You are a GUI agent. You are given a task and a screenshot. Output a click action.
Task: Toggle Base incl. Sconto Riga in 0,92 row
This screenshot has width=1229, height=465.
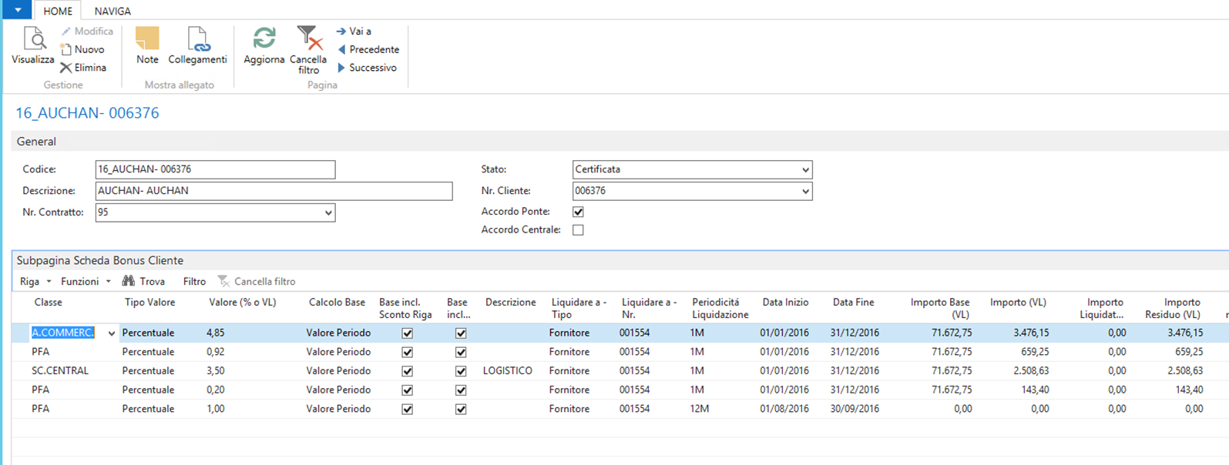click(x=407, y=352)
